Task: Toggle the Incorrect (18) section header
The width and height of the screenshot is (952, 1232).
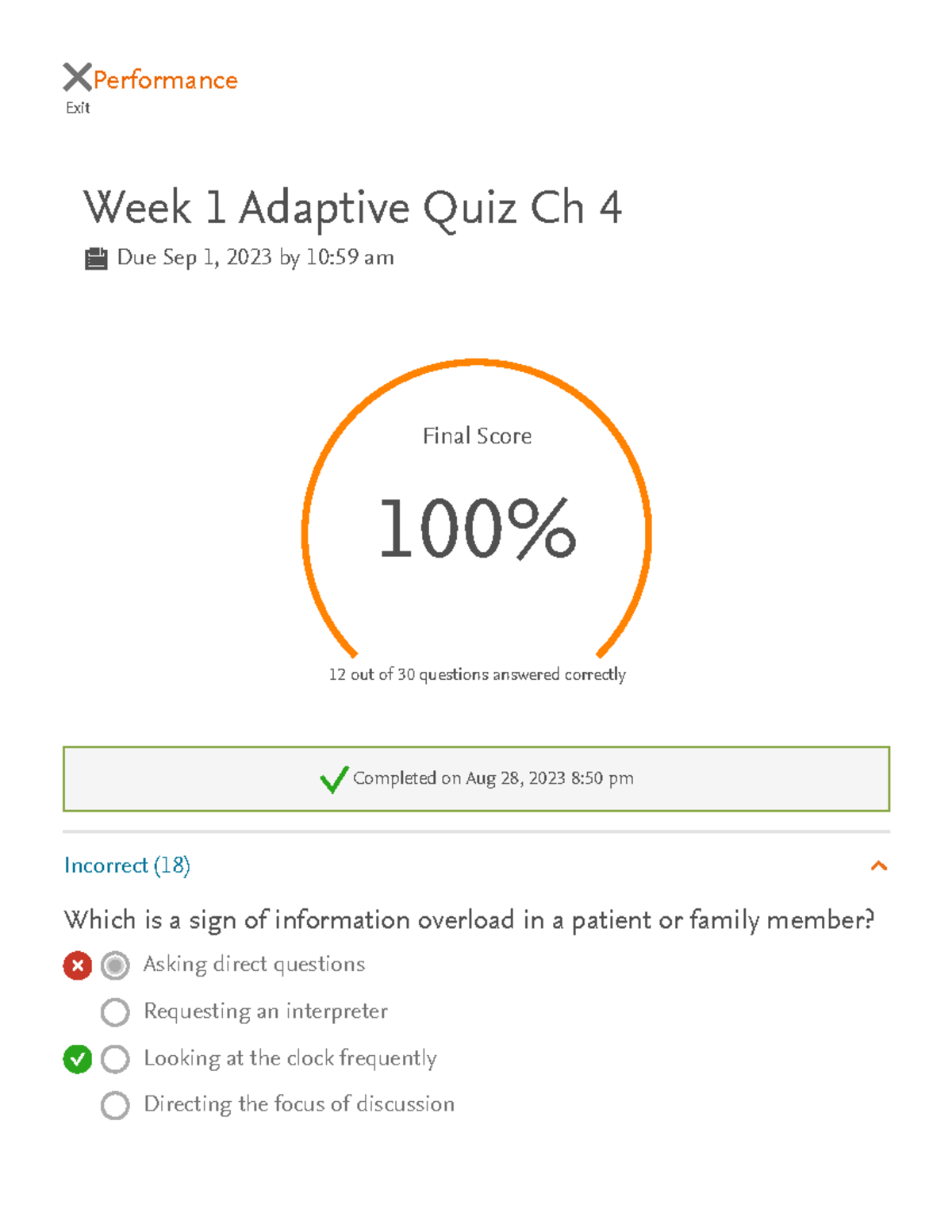Action: coord(127,865)
